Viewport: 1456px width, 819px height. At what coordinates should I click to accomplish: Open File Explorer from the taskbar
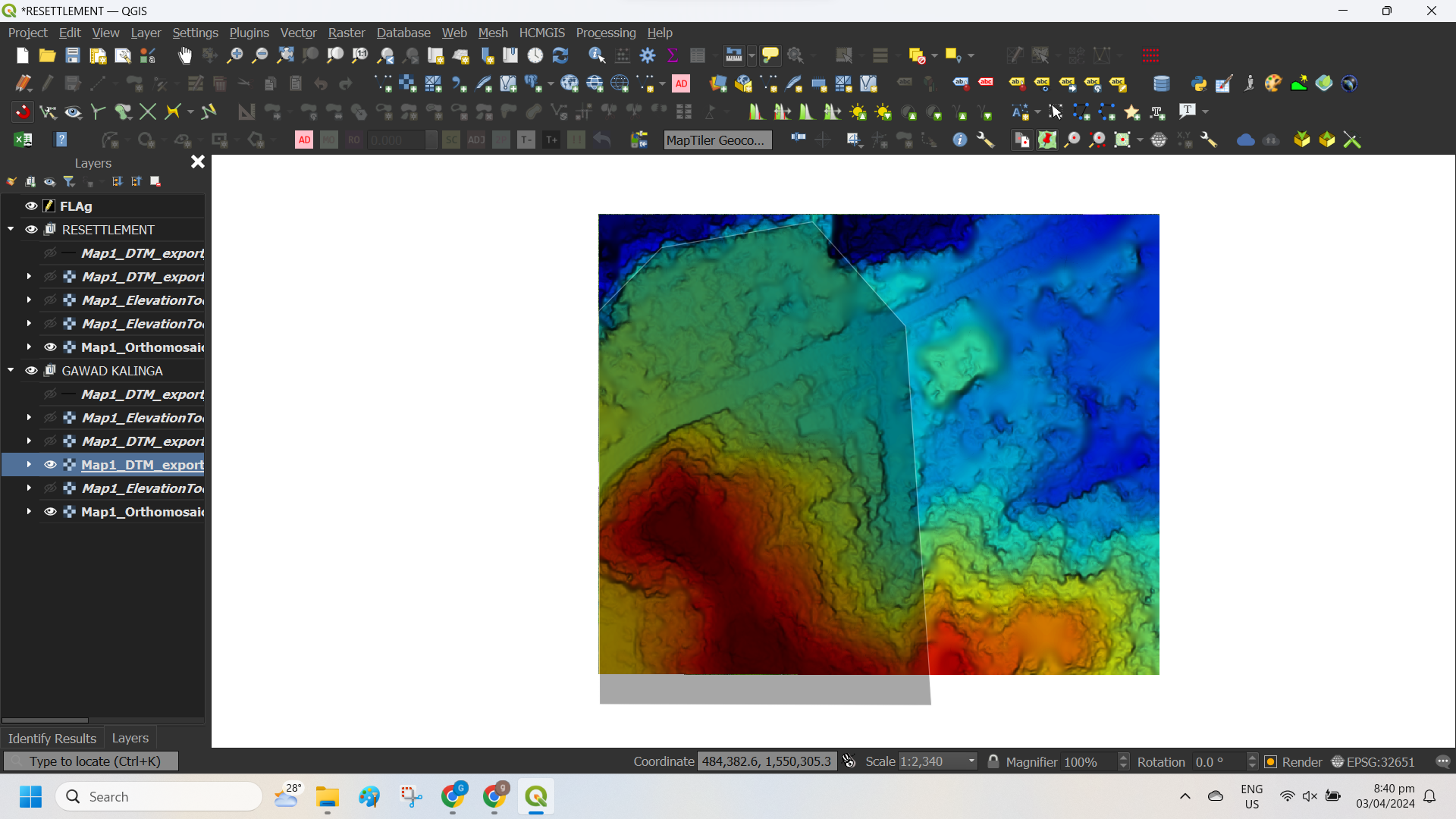328,796
